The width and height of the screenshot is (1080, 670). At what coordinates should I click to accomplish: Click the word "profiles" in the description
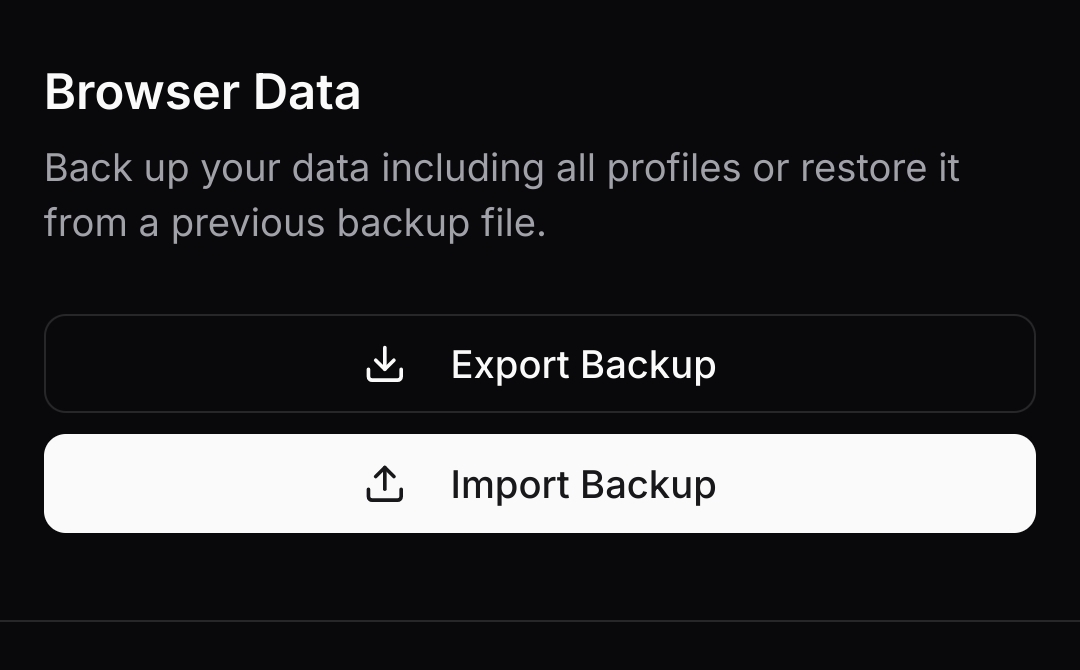[674, 169]
